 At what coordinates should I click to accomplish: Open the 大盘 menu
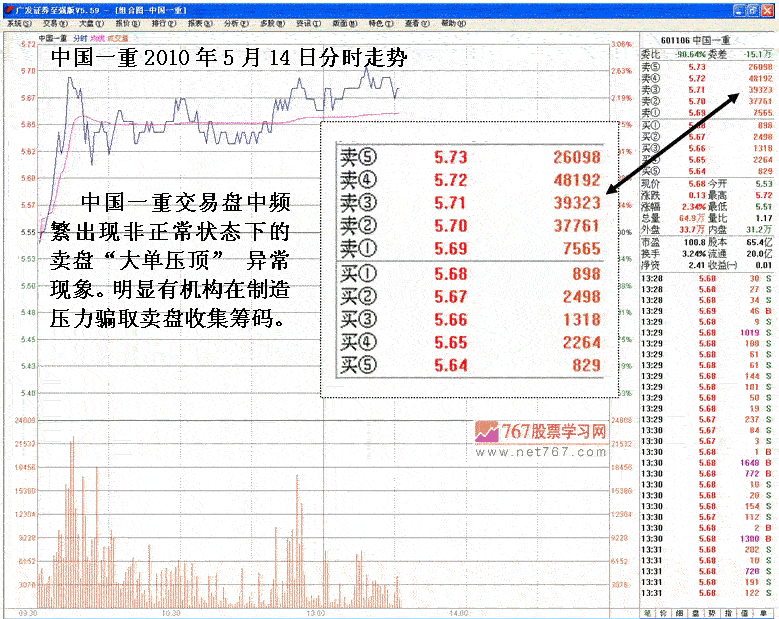(x=91, y=23)
